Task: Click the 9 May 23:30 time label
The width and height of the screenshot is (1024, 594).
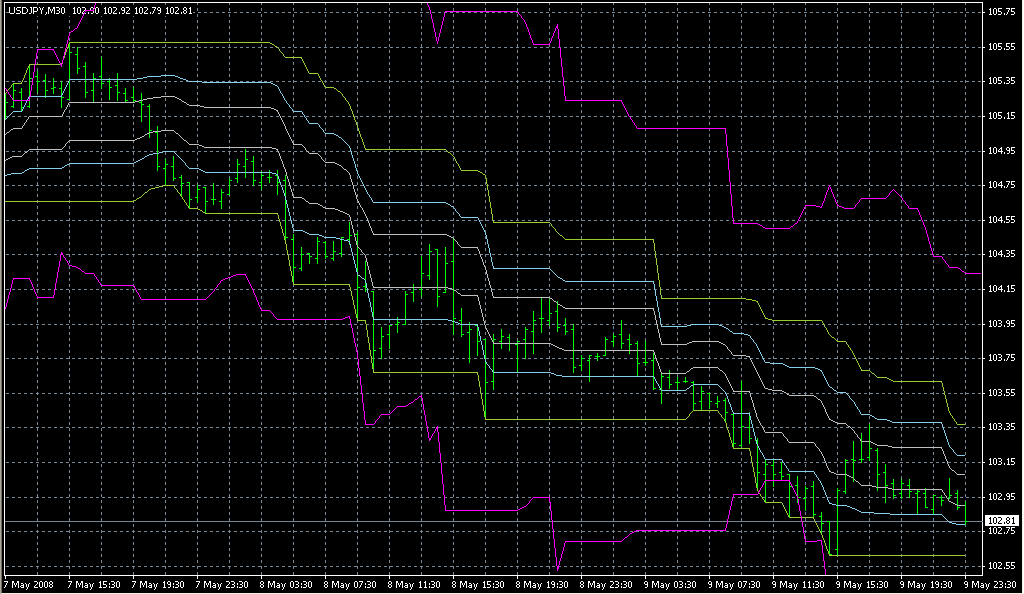Action: coord(989,585)
